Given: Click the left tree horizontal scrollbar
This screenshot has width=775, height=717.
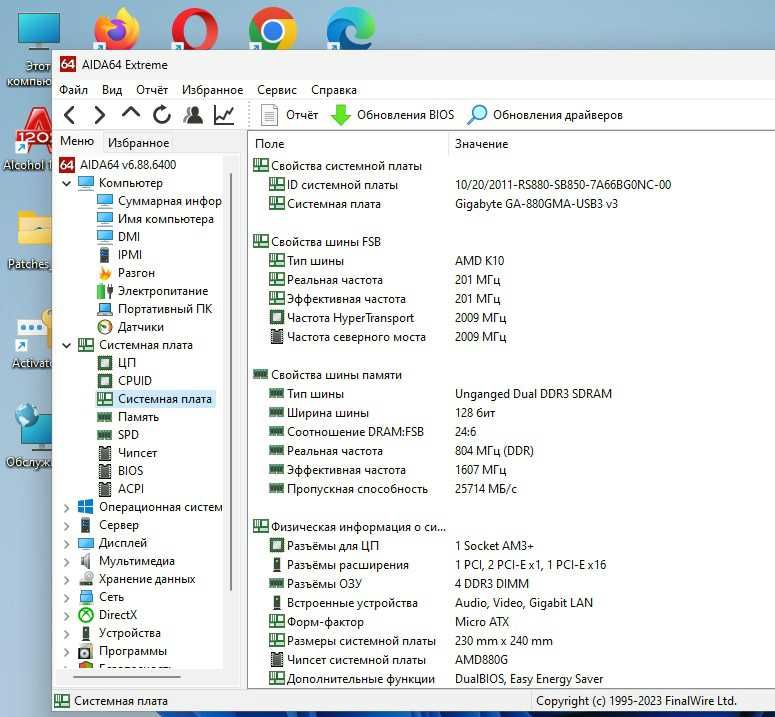Looking at the screenshot, I should pos(127,676).
